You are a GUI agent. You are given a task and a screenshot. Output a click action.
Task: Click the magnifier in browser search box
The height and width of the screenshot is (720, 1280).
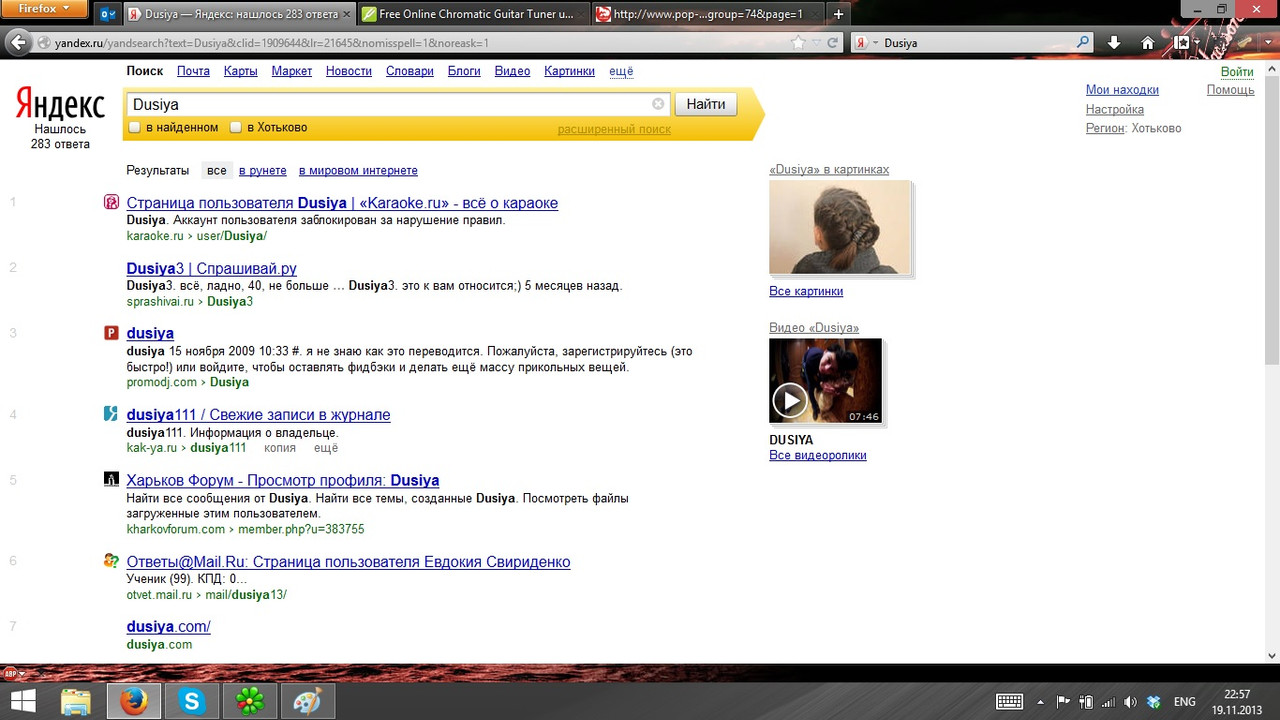click(1083, 43)
